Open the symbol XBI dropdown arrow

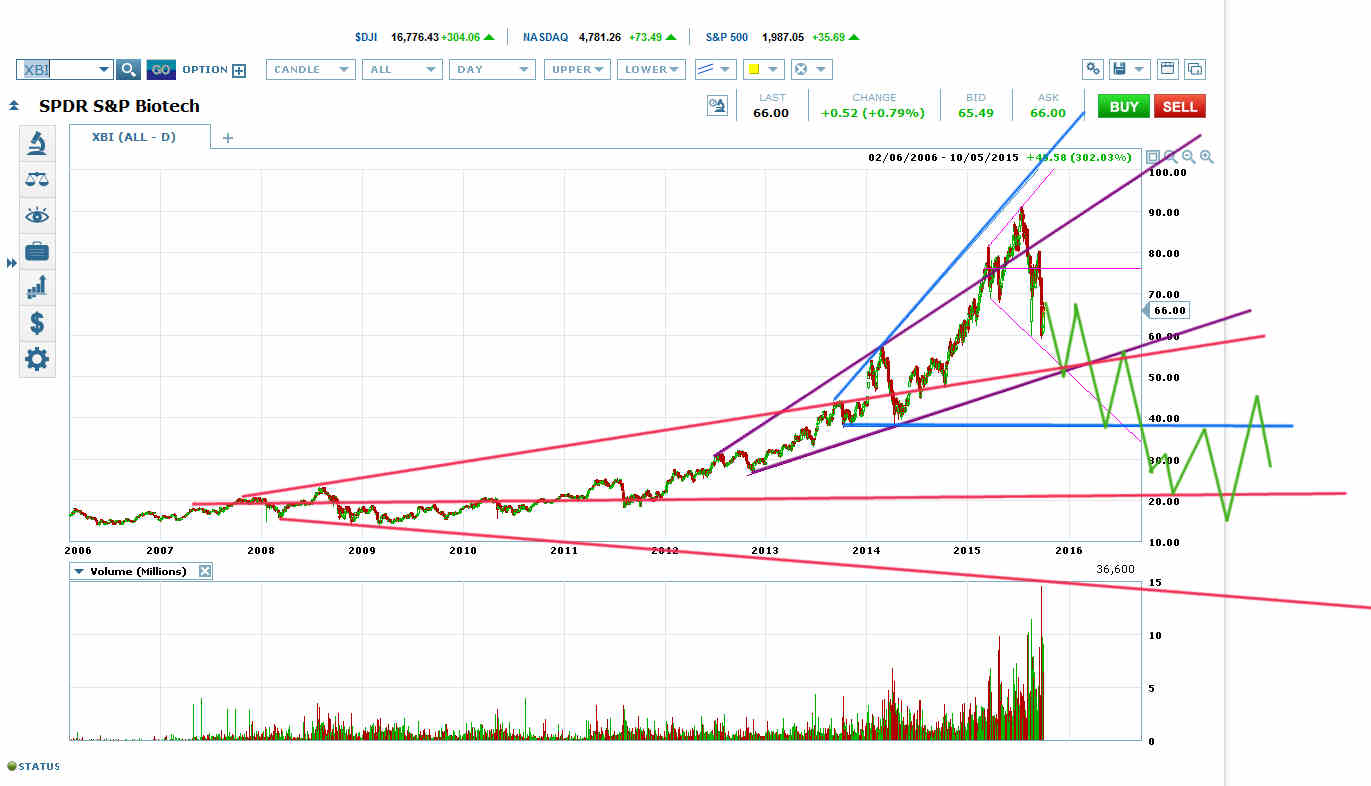(102, 70)
